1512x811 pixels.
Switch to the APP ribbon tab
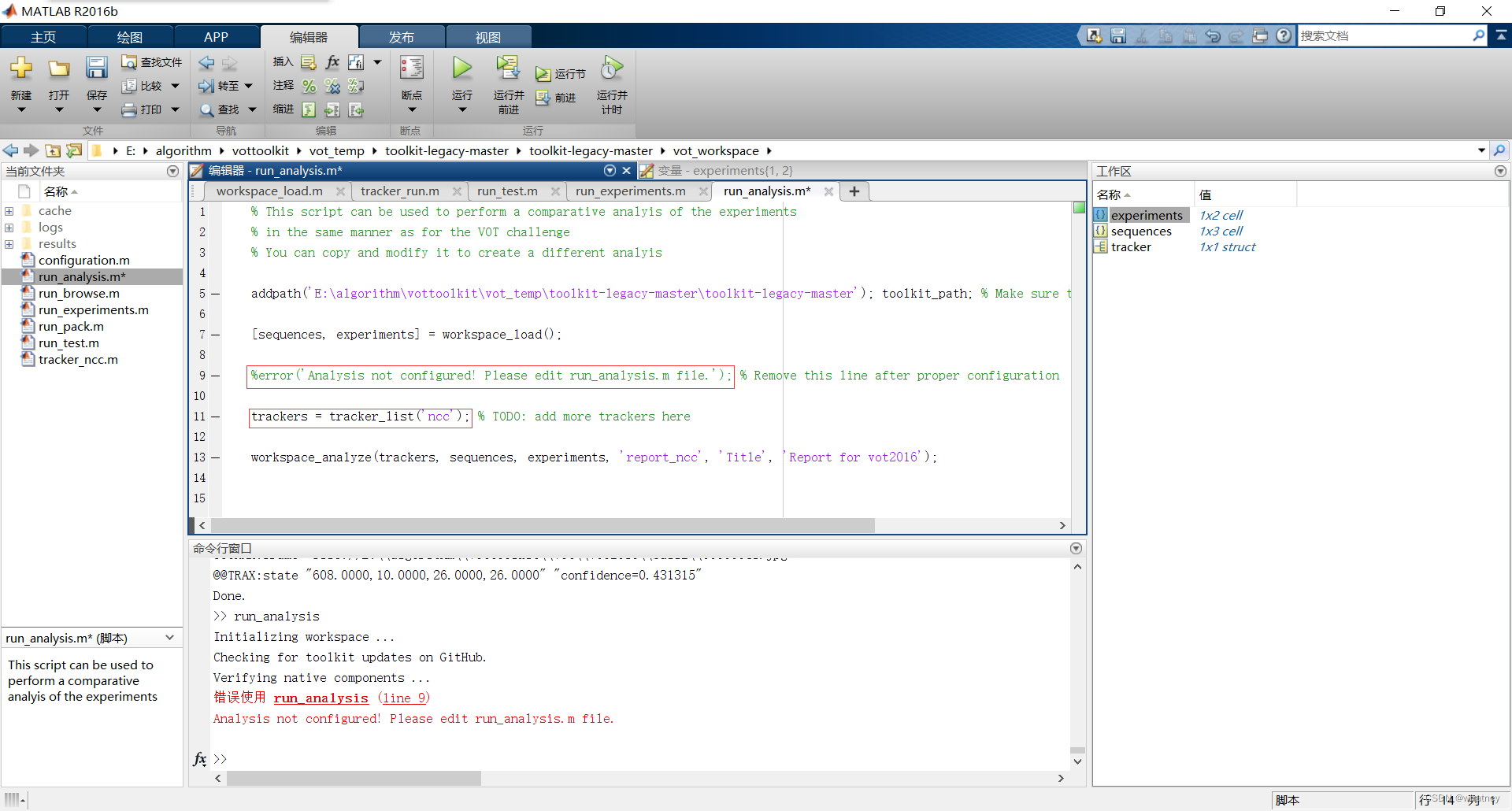coord(216,37)
